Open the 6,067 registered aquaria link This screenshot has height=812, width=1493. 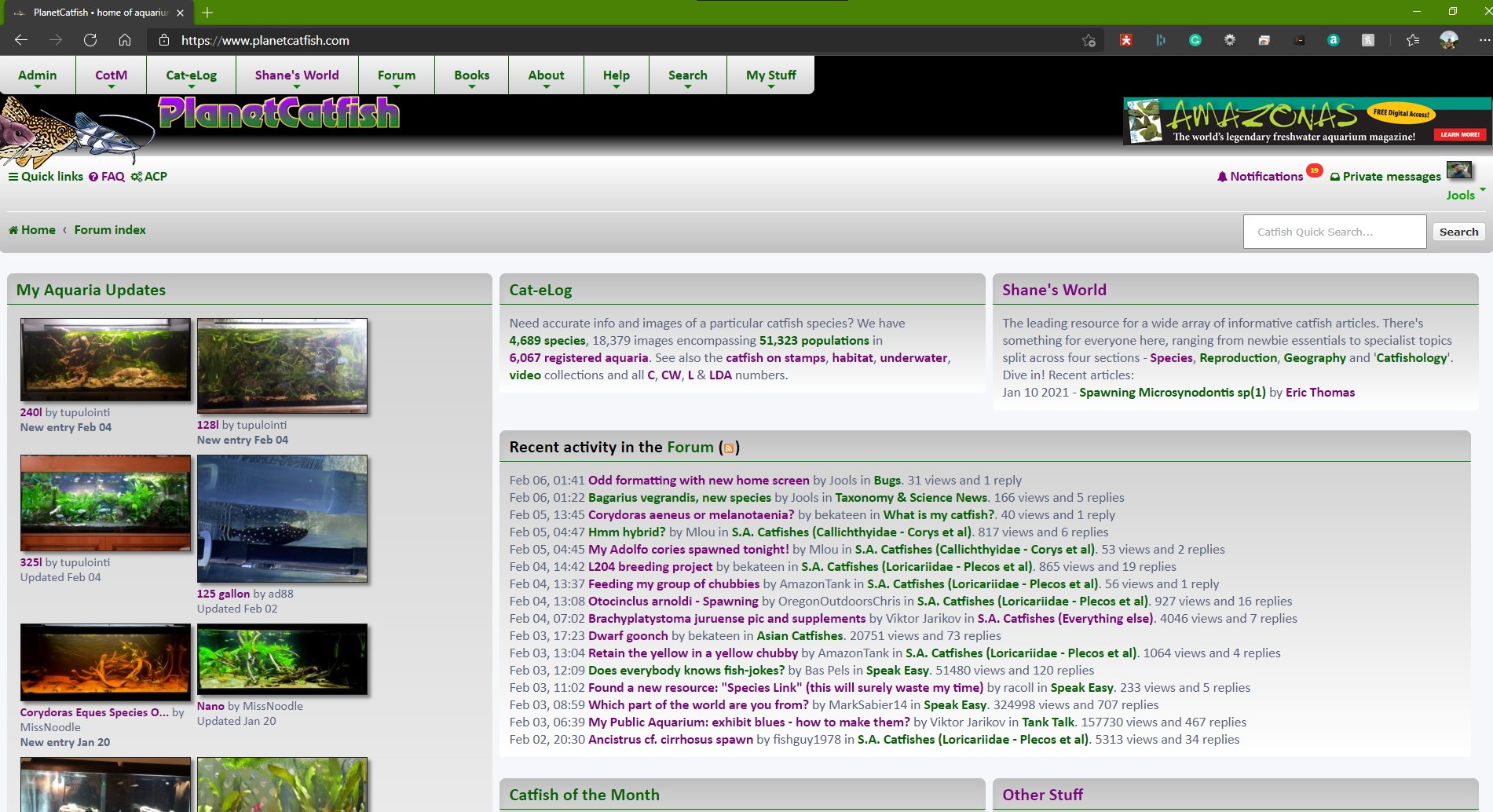(579, 357)
